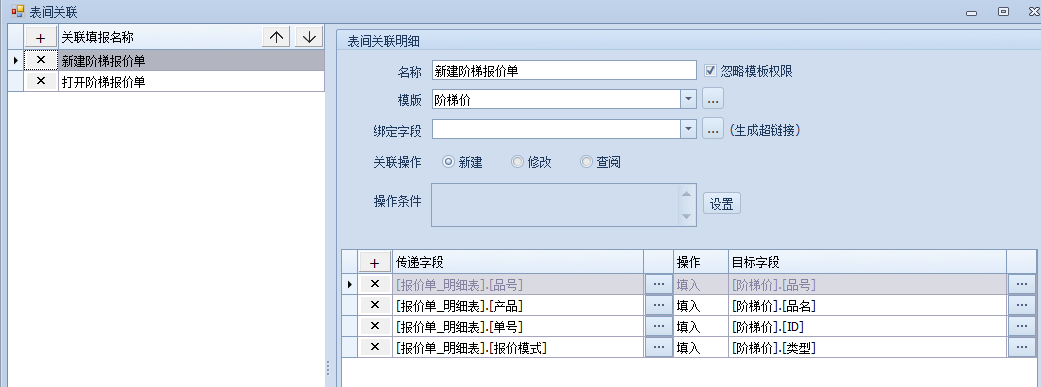Select the [报价单_明细表].[品号] cell
Screen dimensions: 1041x387
[x=518, y=284]
